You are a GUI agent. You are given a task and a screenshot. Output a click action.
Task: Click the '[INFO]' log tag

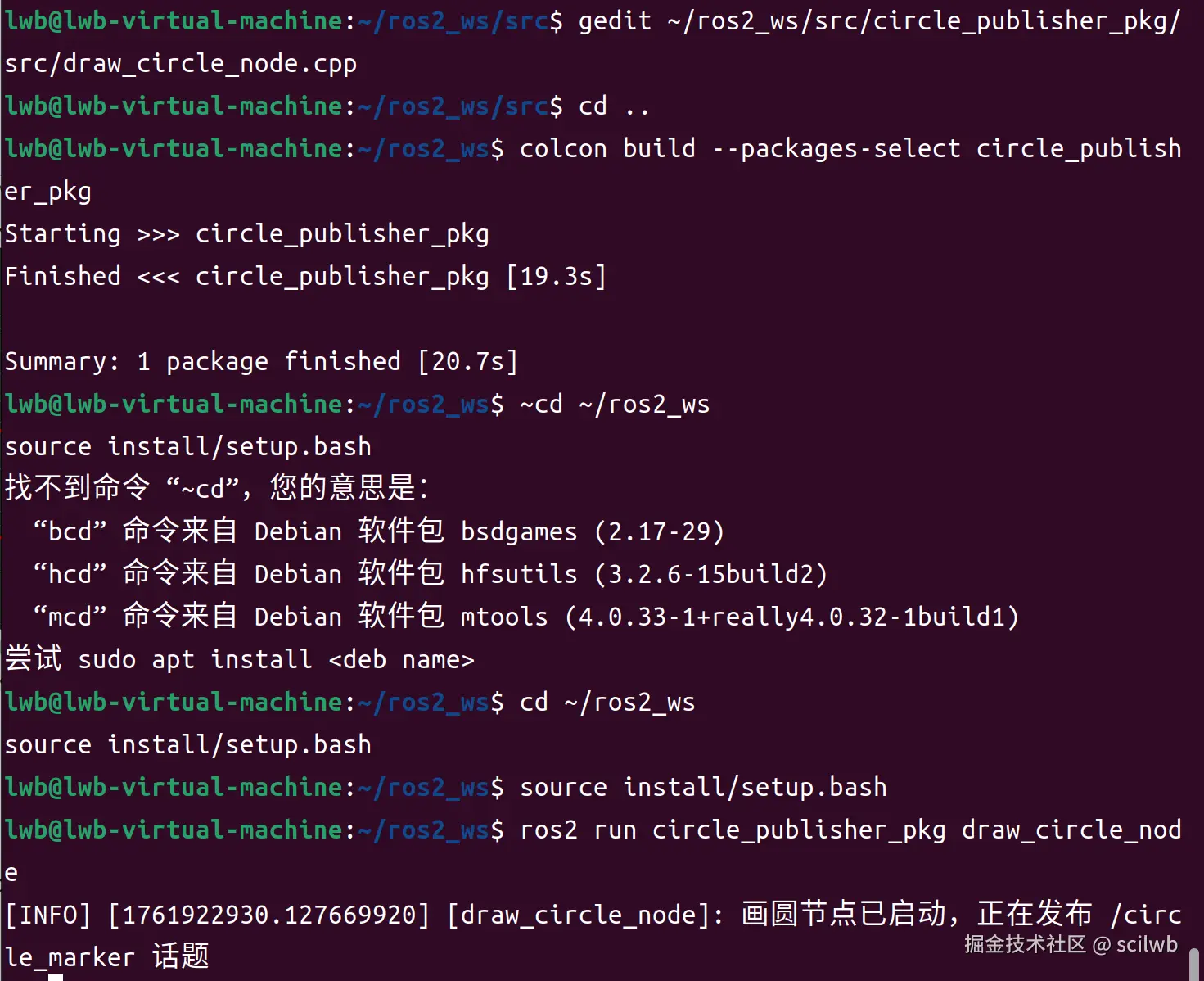coord(47,915)
